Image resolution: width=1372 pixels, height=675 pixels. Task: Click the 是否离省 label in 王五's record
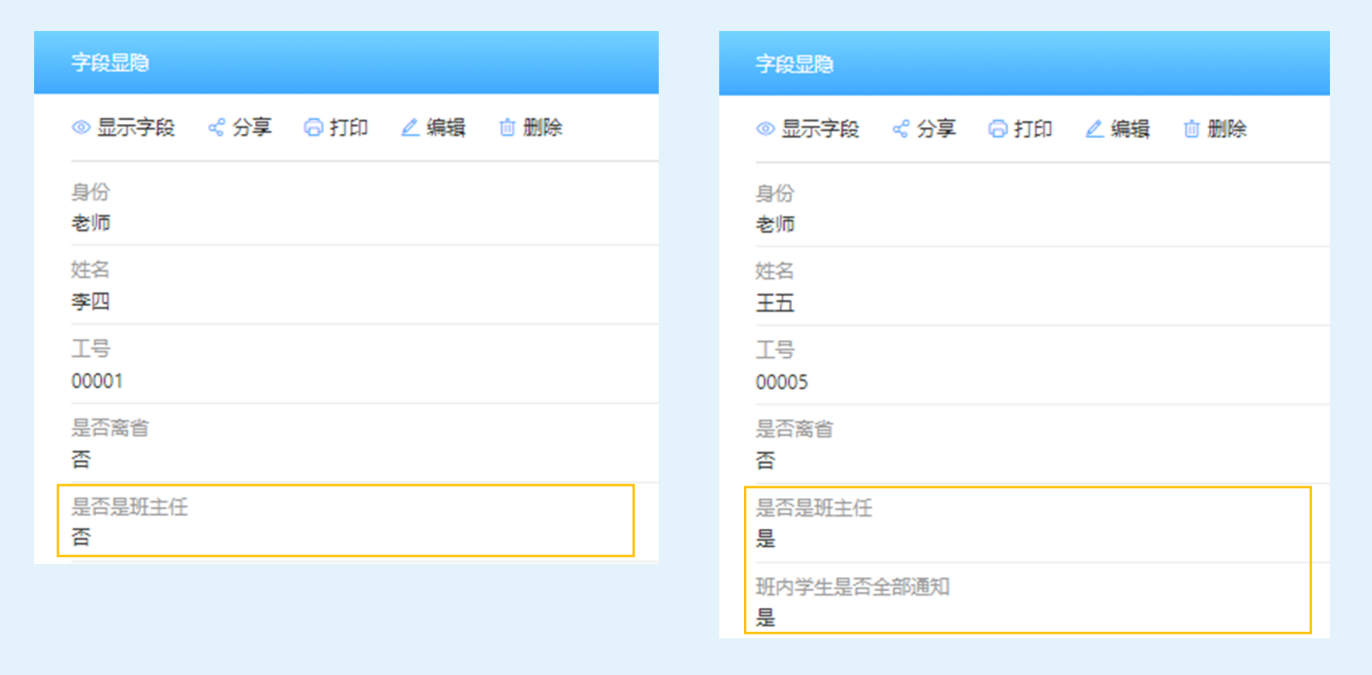coord(794,429)
